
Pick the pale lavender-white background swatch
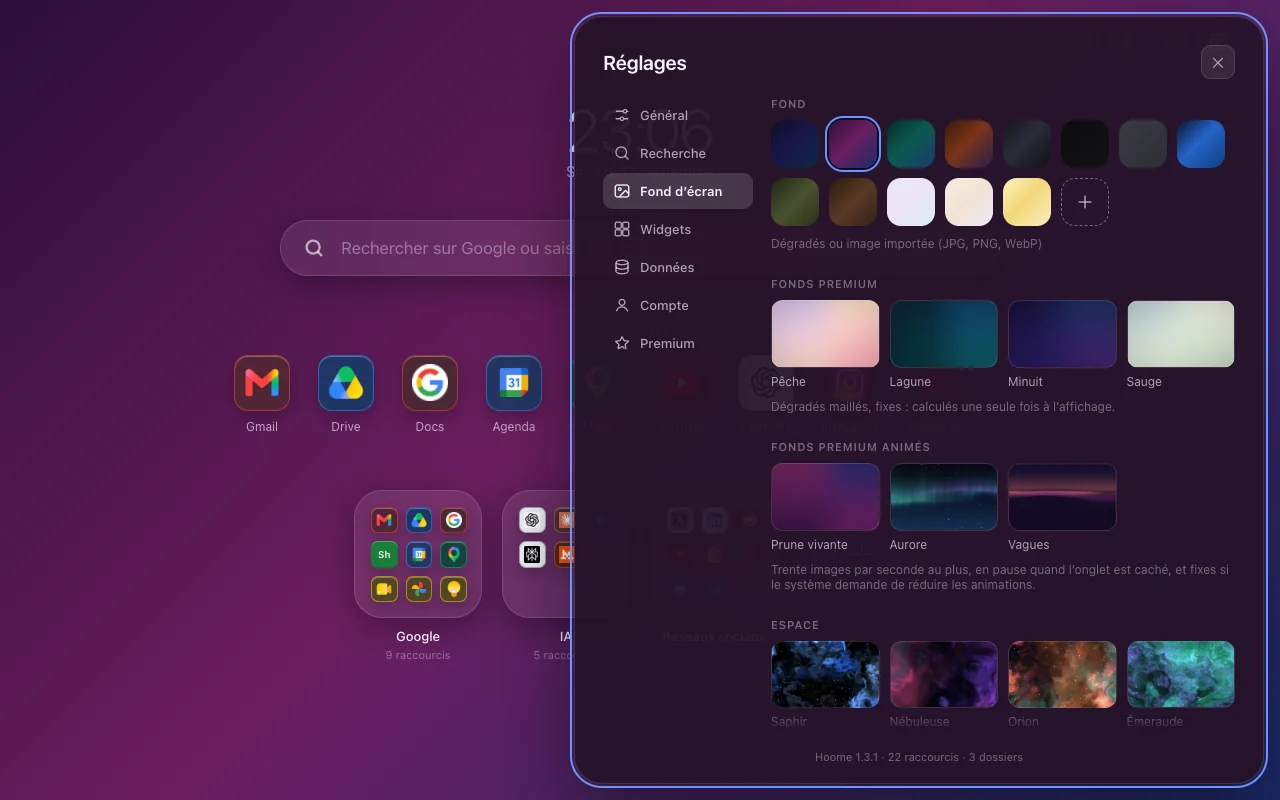(x=911, y=202)
